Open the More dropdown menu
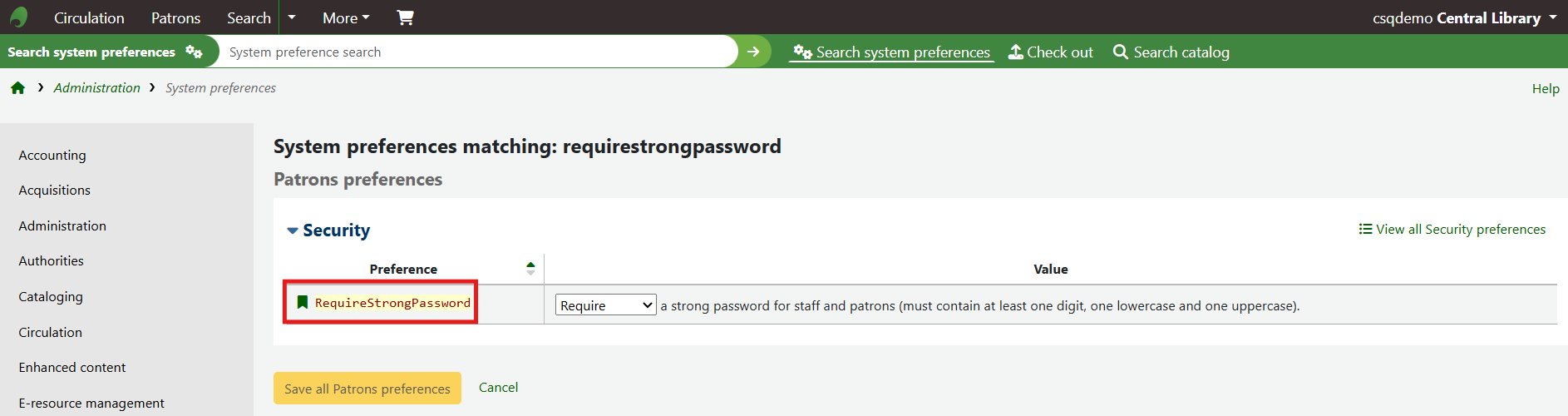 click(346, 17)
